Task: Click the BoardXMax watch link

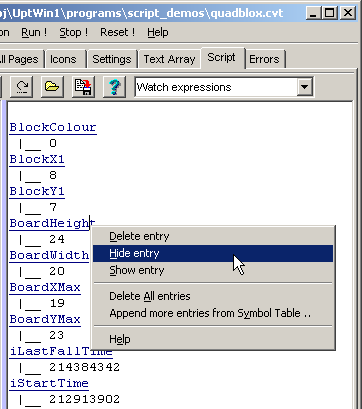Action: pos(45,287)
